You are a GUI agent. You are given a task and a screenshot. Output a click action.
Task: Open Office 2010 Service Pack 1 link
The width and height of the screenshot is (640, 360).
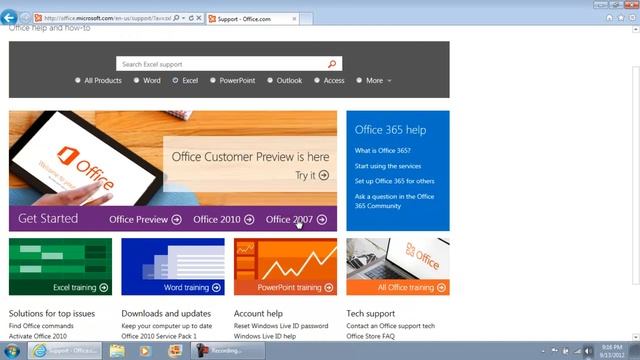(x=159, y=336)
